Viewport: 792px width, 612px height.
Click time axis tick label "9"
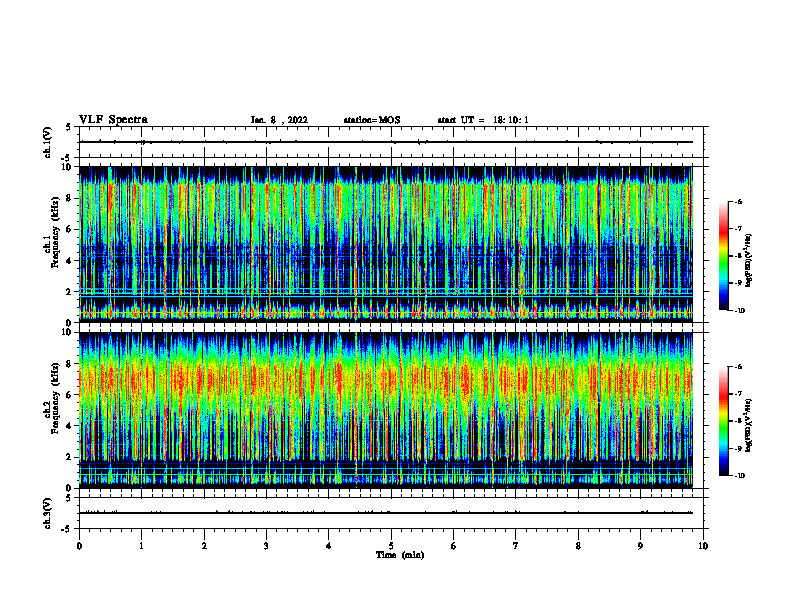[640, 546]
